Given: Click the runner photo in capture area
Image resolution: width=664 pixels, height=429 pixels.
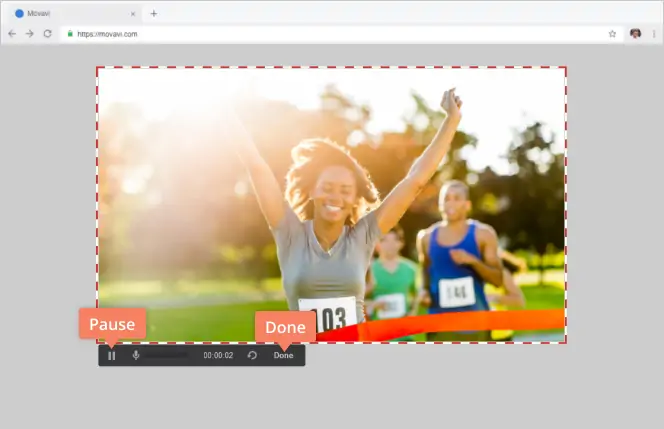Looking at the screenshot, I should click(x=332, y=205).
